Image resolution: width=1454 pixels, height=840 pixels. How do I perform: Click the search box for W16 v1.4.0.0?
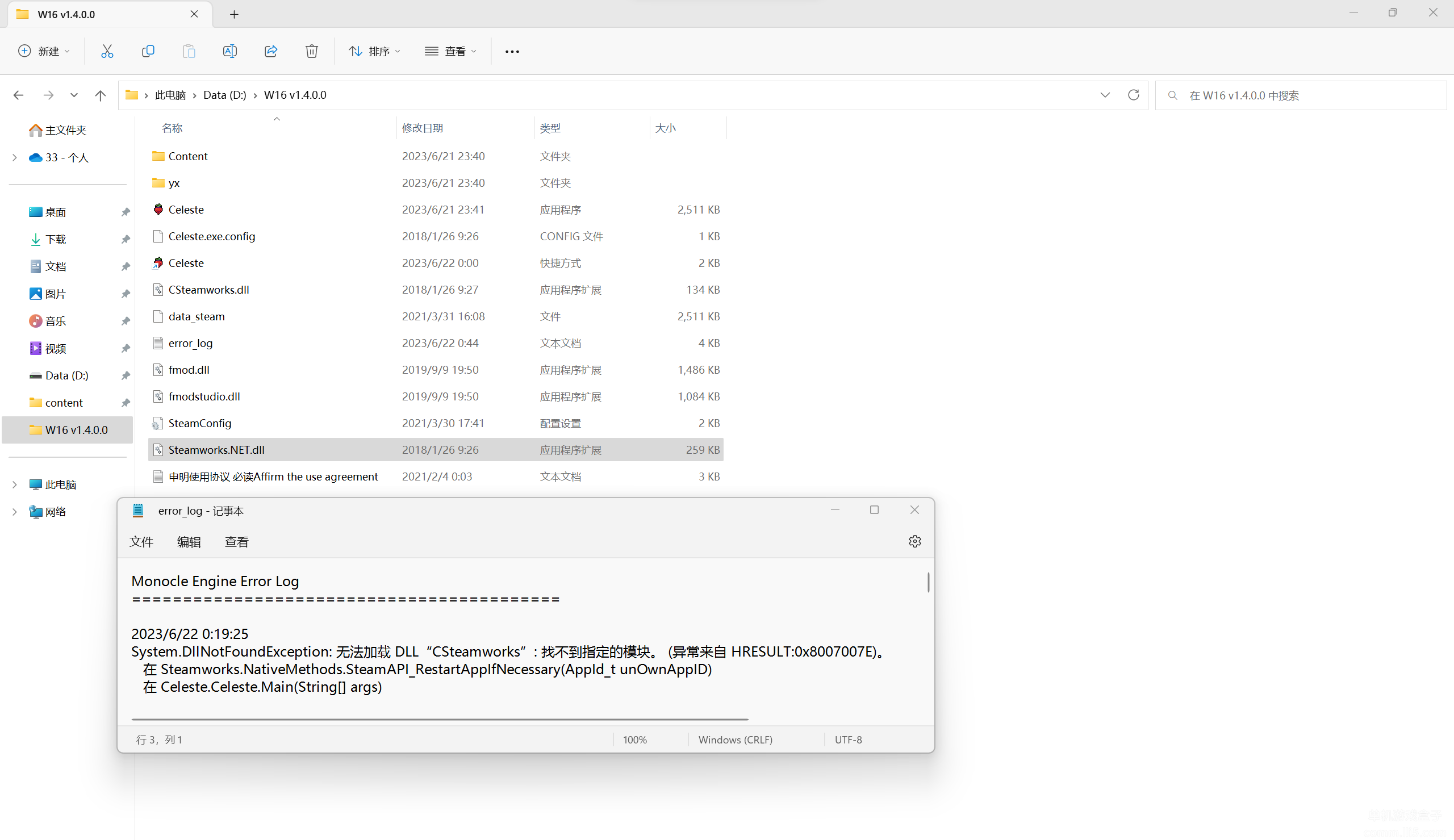pos(1301,95)
